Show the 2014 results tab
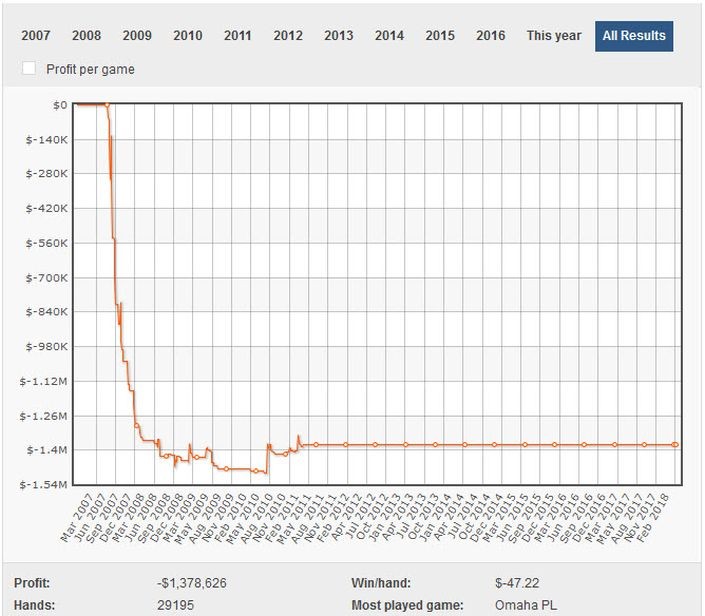The height and width of the screenshot is (616, 705). coord(389,36)
